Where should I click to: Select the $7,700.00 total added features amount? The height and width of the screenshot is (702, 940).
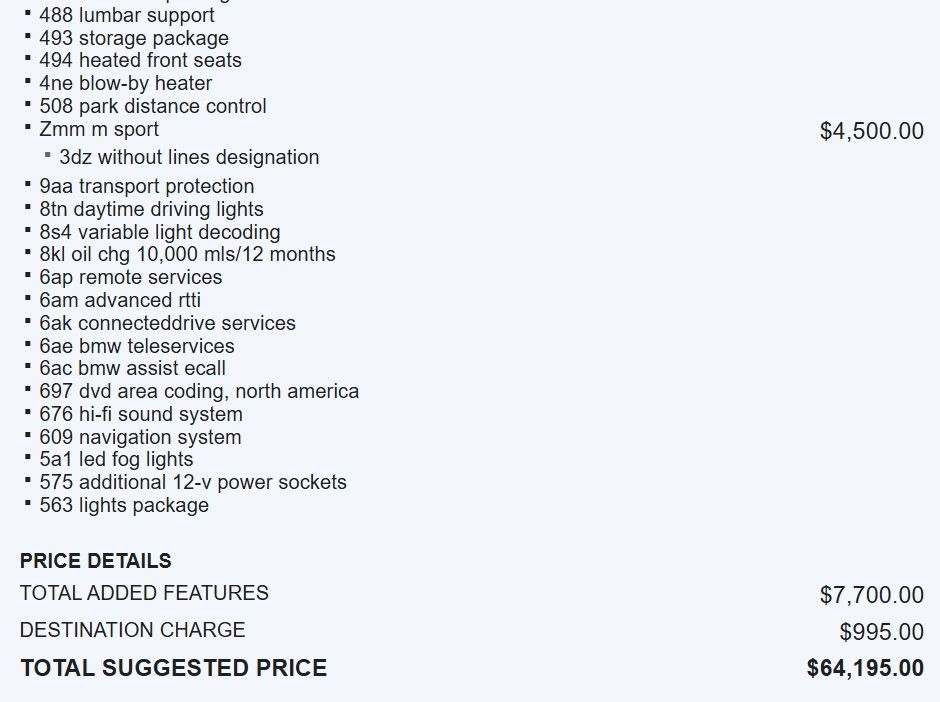871,595
